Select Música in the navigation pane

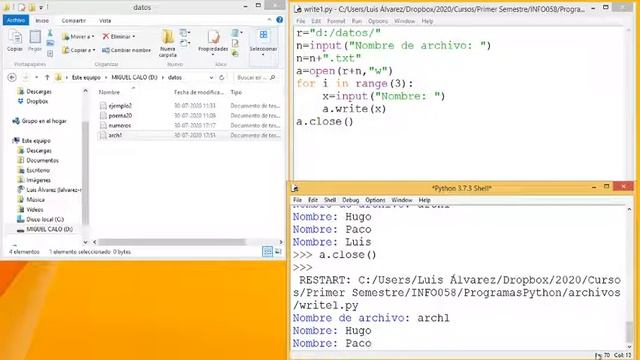coord(36,200)
